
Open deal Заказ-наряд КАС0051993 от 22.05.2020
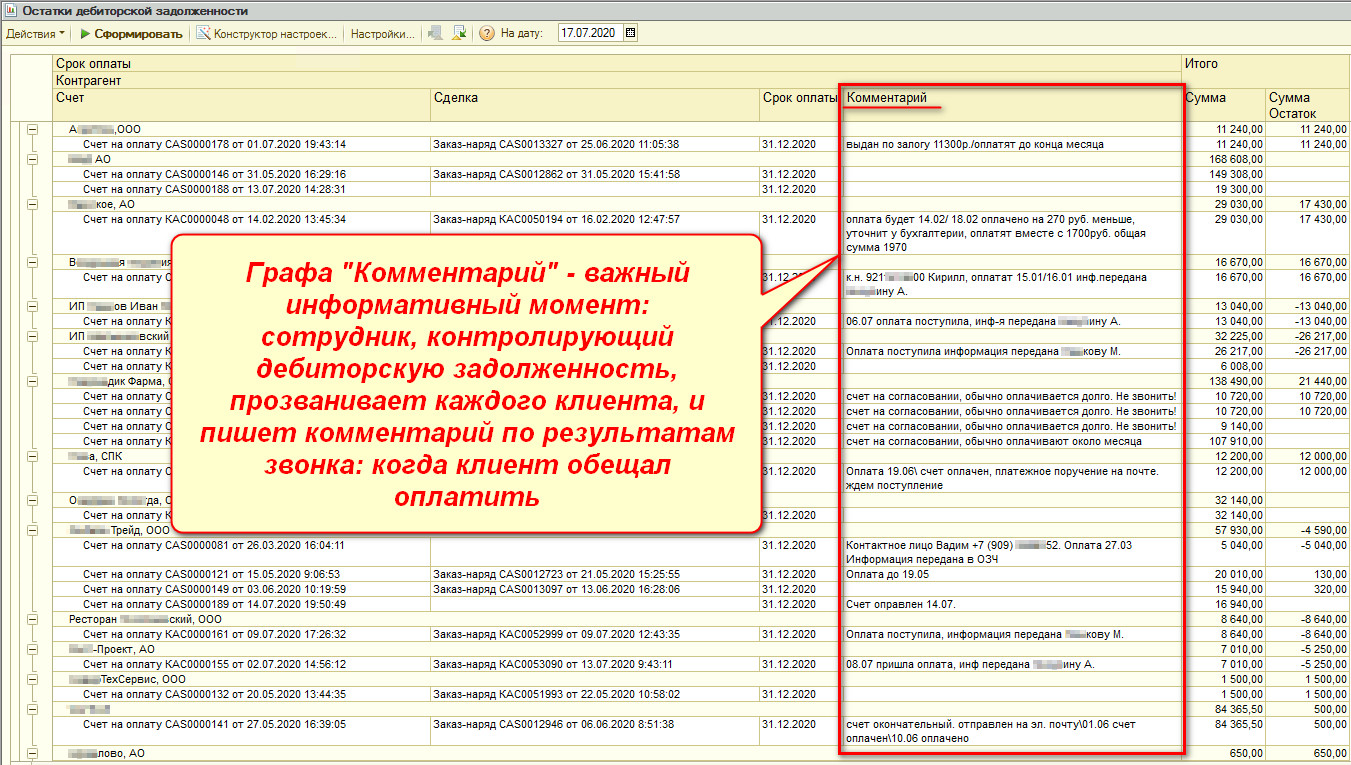tap(556, 694)
